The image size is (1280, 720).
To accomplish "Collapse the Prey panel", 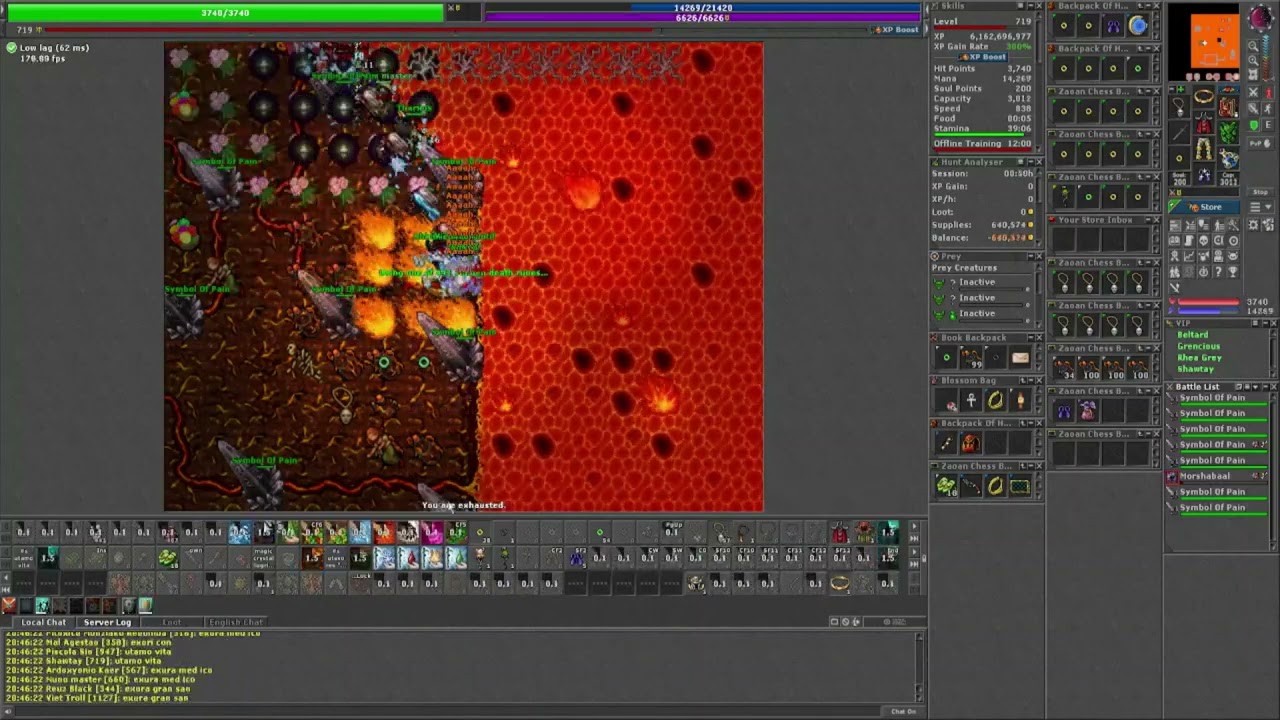I will point(1031,256).
